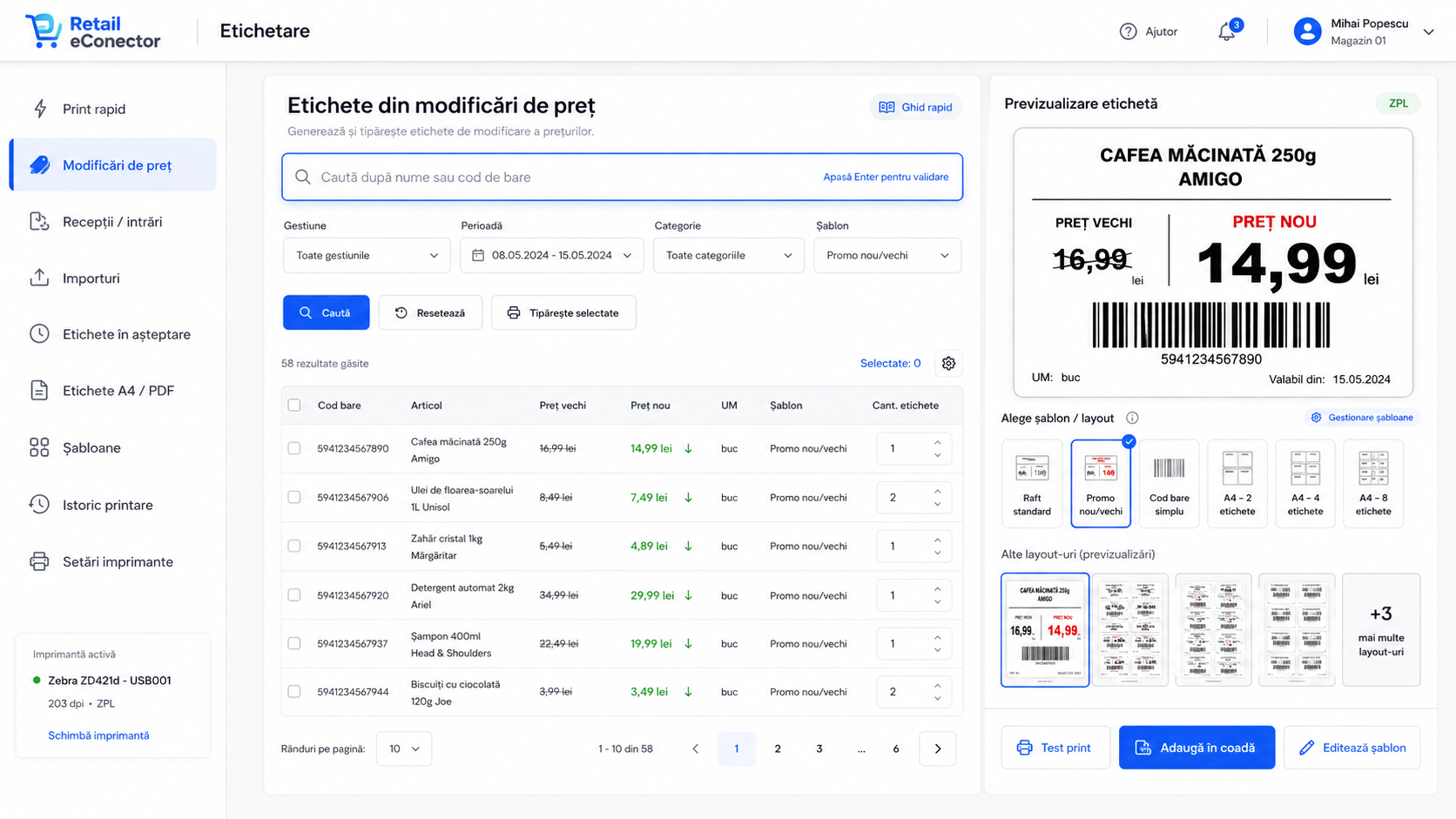Open the Categorie dropdown
The width and height of the screenshot is (1456, 819).
[x=729, y=255]
